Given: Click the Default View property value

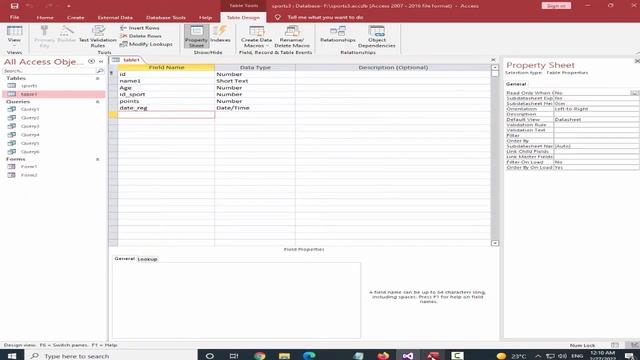Looking at the screenshot, I should click(x=596, y=120).
